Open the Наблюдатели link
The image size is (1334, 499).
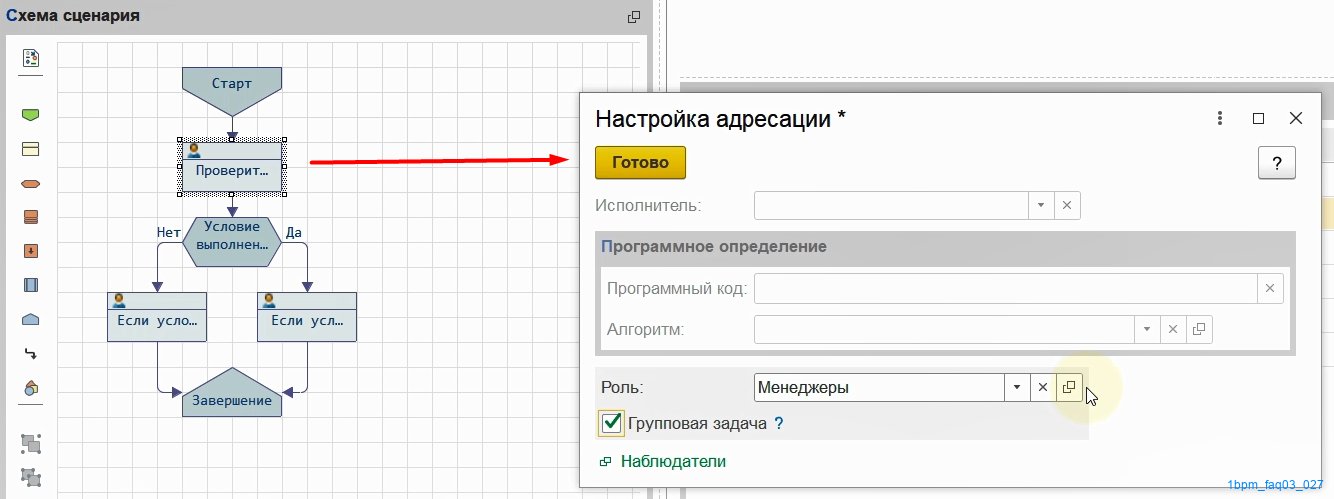(x=673, y=462)
